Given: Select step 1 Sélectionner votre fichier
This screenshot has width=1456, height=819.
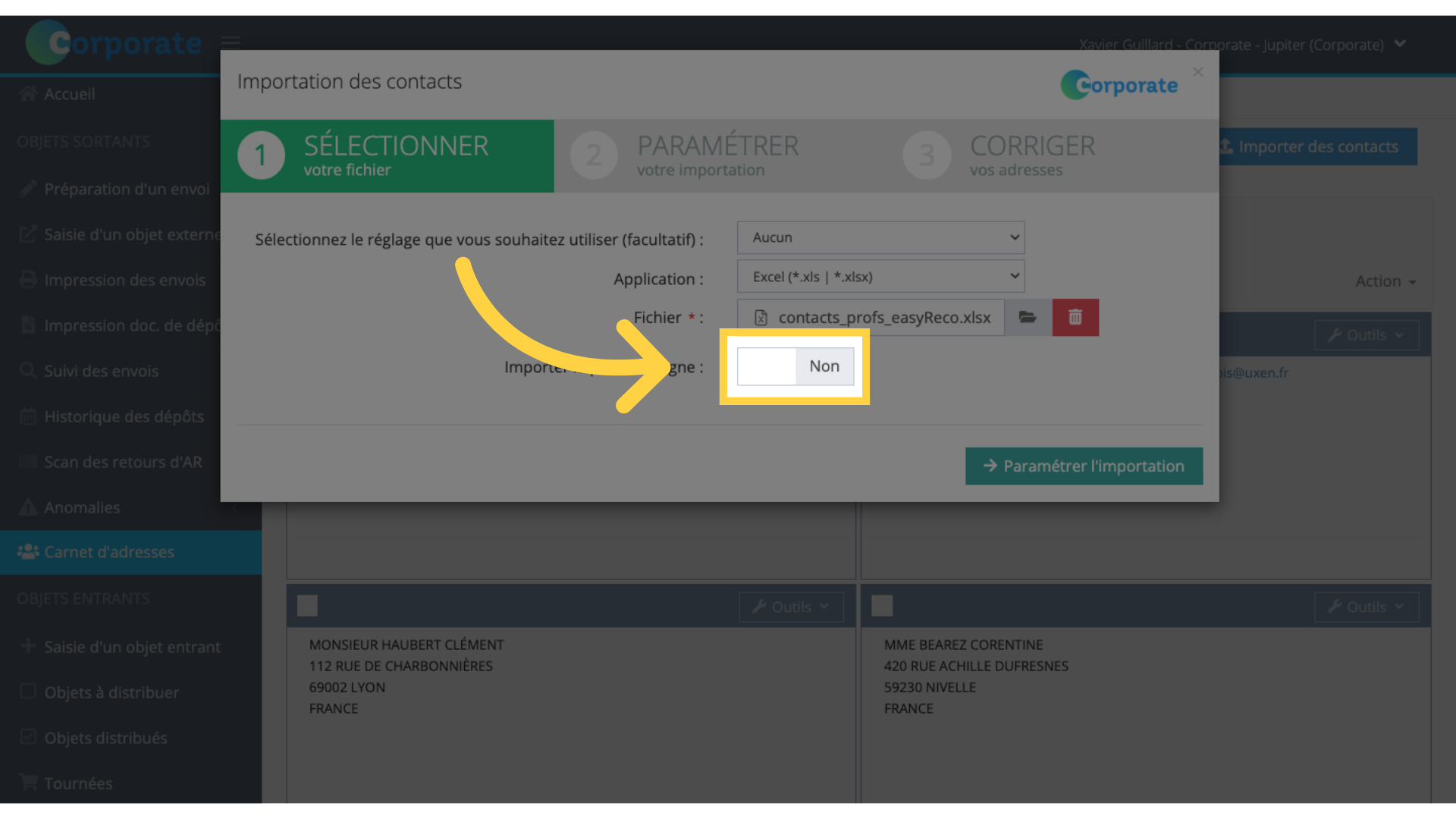Looking at the screenshot, I should tap(387, 155).
